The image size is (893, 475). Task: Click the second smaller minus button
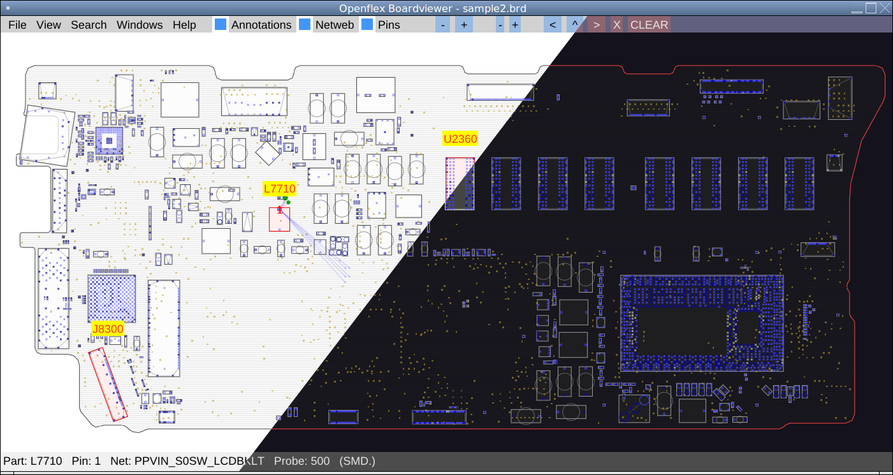click(500, 24)
